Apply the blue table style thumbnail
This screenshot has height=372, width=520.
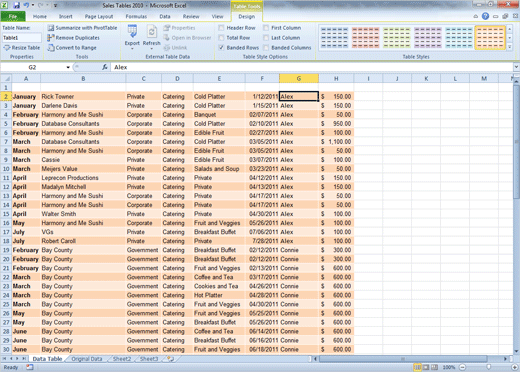click(x=334, y=38)
